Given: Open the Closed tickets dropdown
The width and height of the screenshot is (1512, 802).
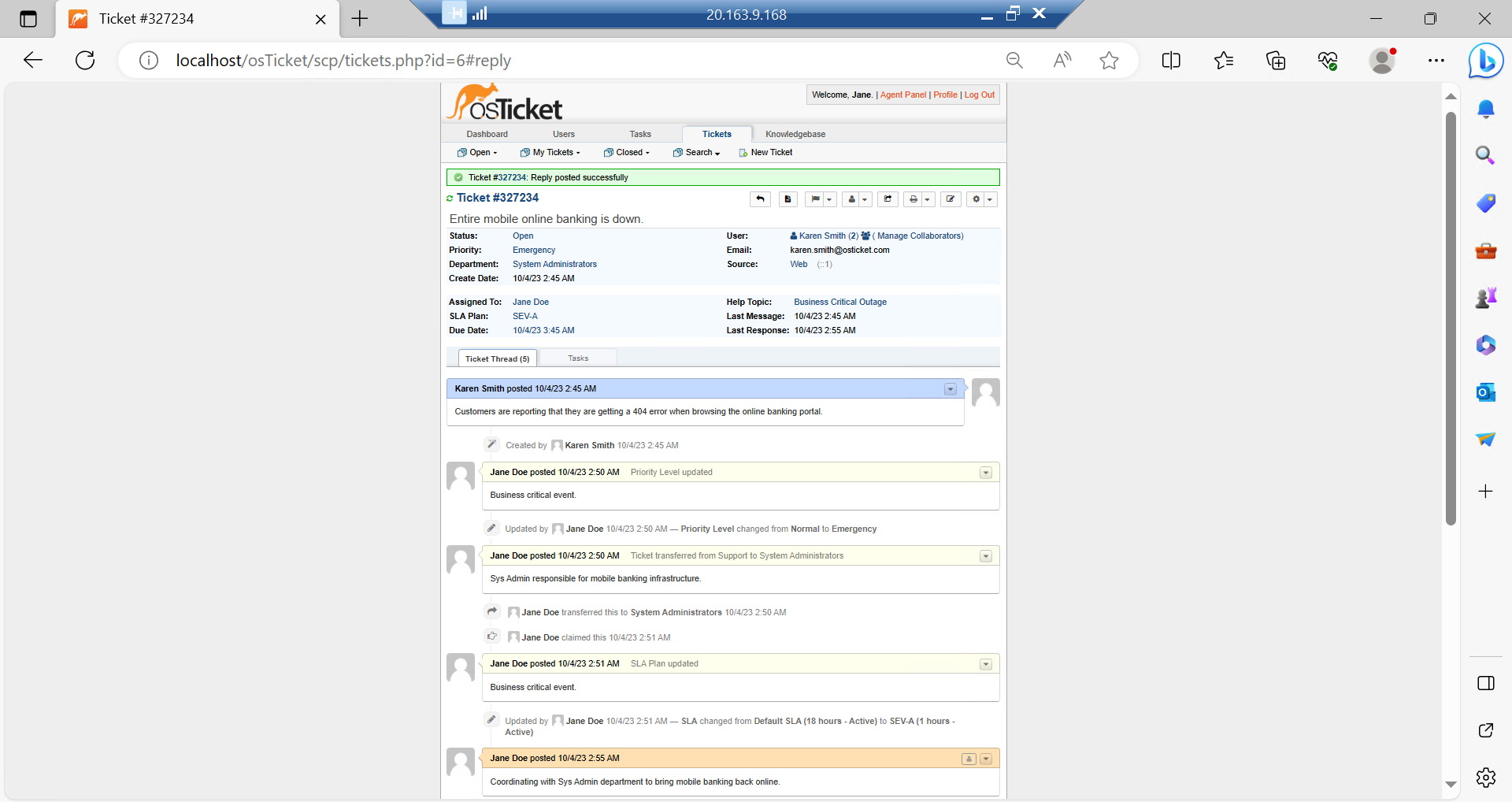Looking at the screenshot, I should tap(626, 152).
